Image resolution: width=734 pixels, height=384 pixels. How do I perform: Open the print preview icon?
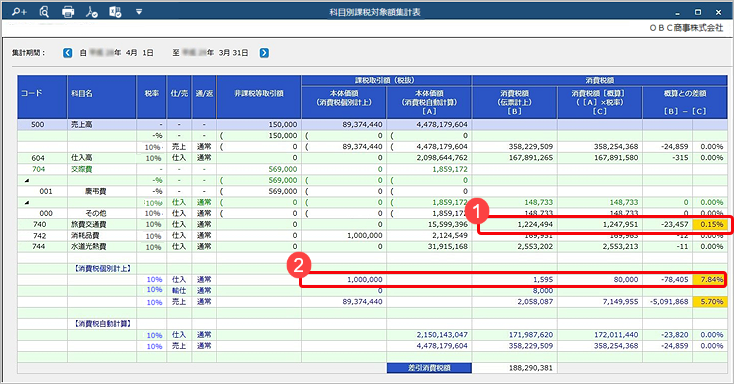click(44, 12)
